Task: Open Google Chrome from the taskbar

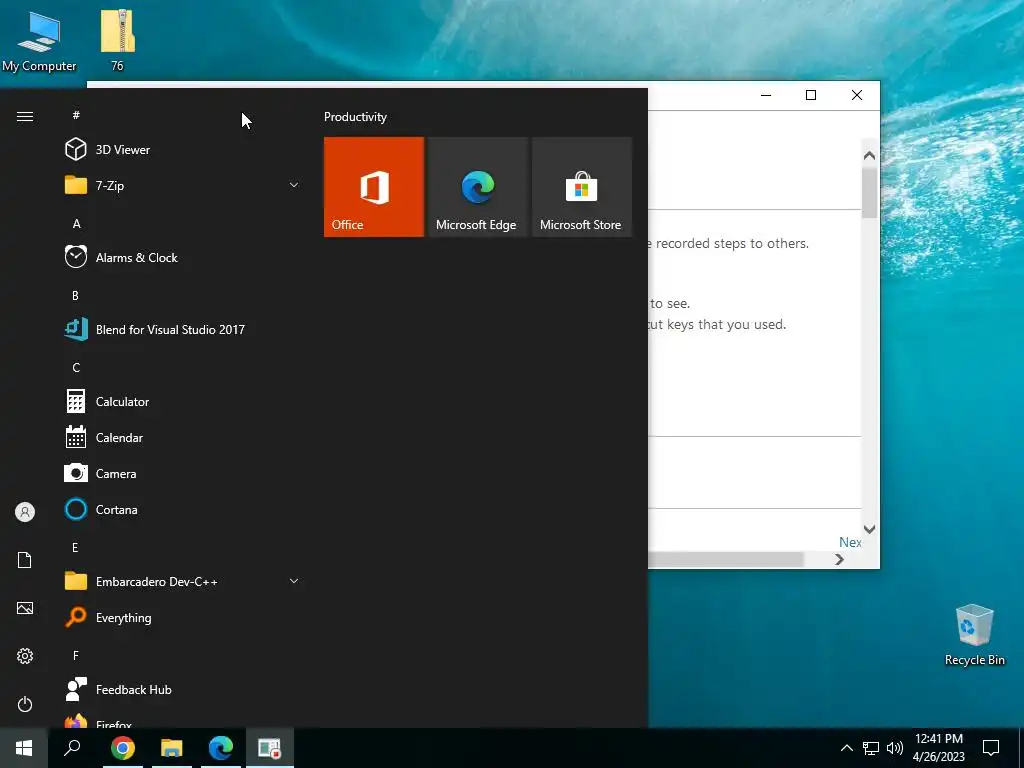Action: (x=123, y=748)
